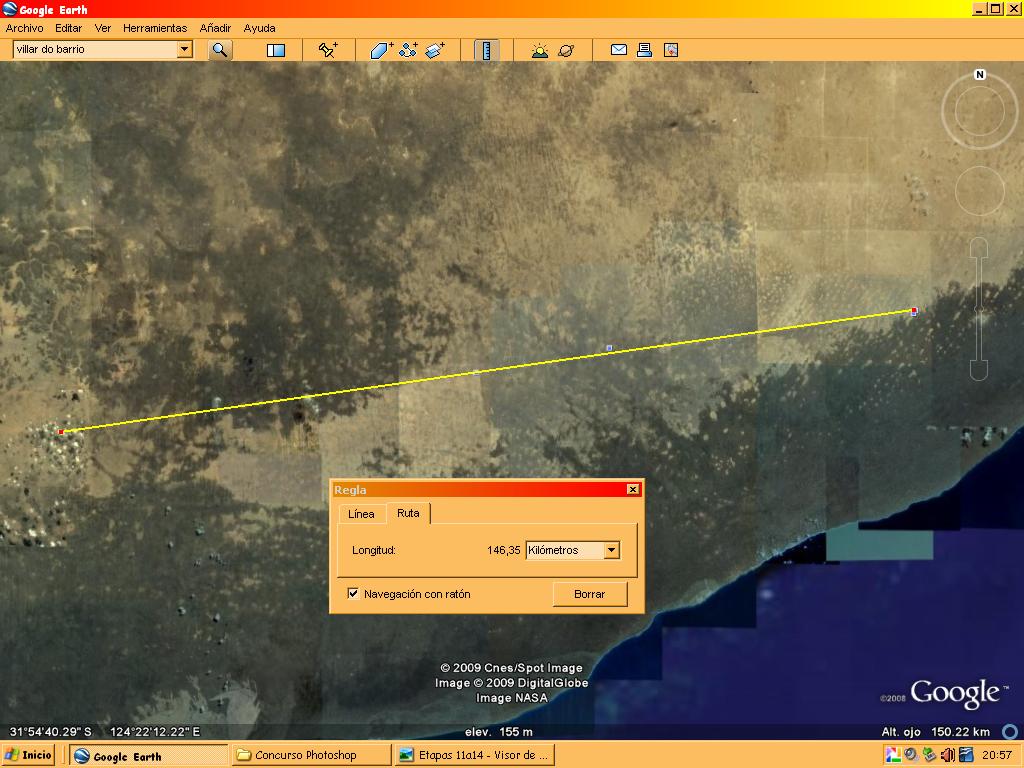1024x768 pixels.
Task: Click the 31°54'40.29" S latitude readout
Action: [50, 731]
